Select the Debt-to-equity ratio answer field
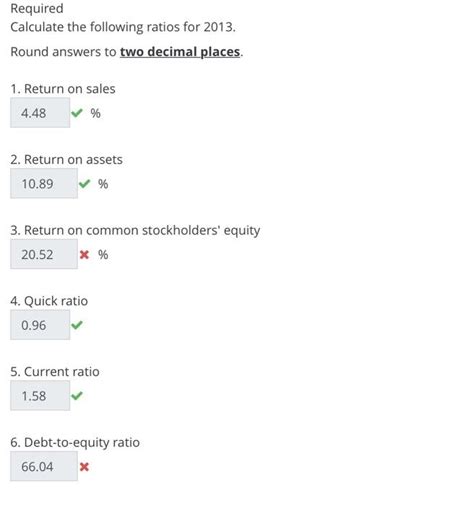Screen dimensions: 474x505 [x=44, y=466]
